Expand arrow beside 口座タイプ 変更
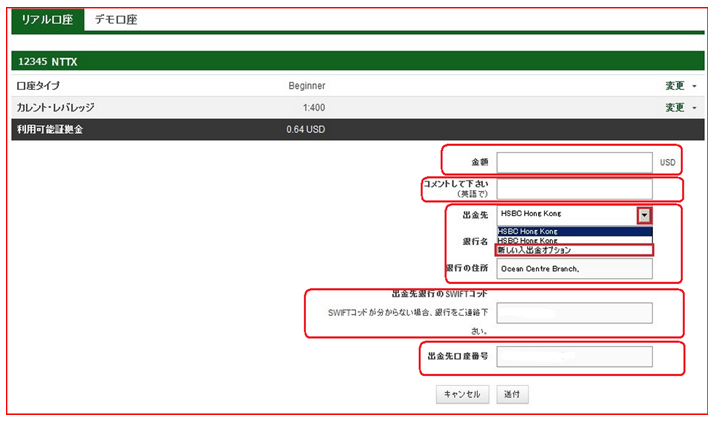Screen dimensions: 715x421 (x=694, y=87)
